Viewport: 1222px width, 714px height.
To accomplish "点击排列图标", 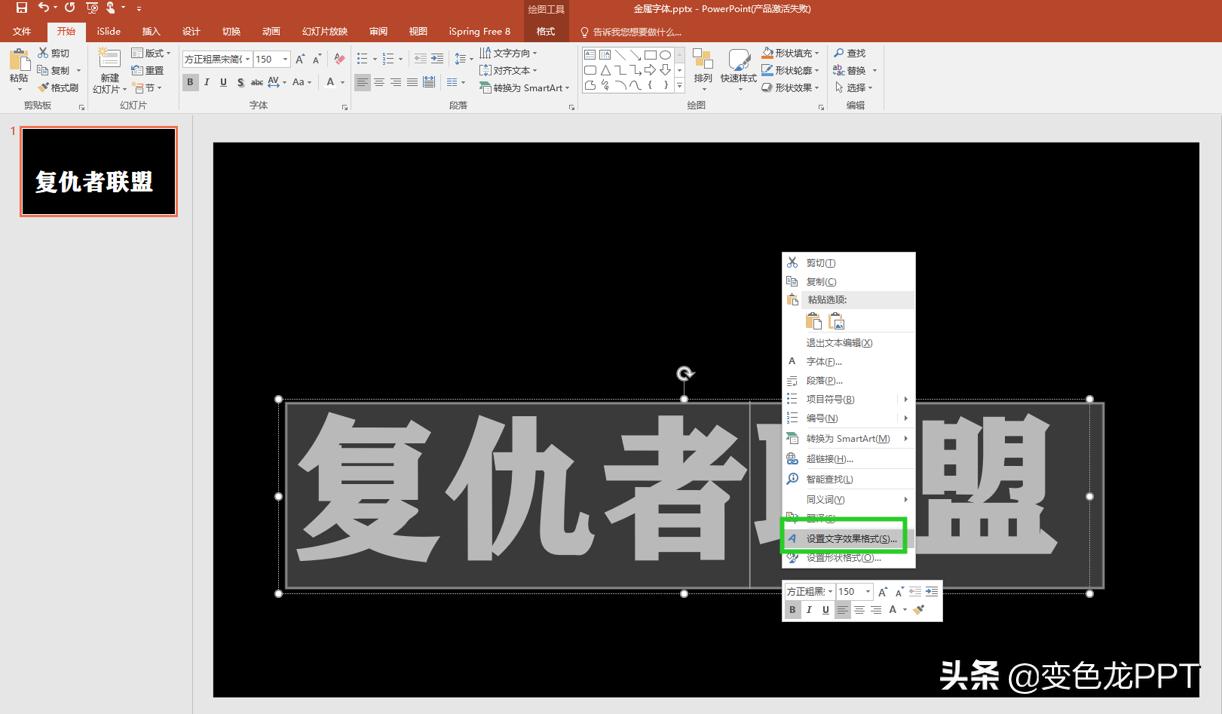I will [x=704, y=70].
